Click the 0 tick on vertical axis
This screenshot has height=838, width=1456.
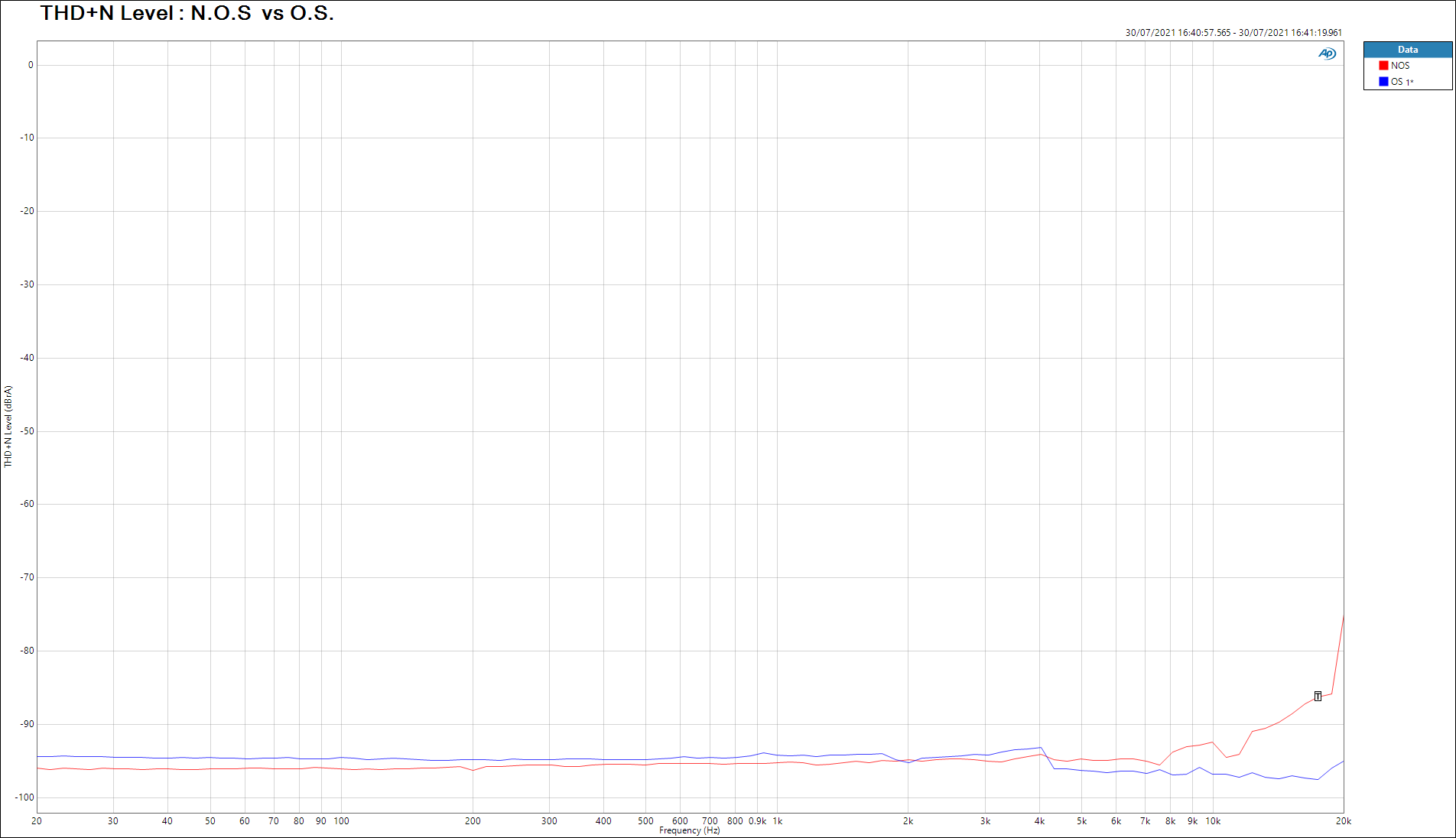[31, 65]
